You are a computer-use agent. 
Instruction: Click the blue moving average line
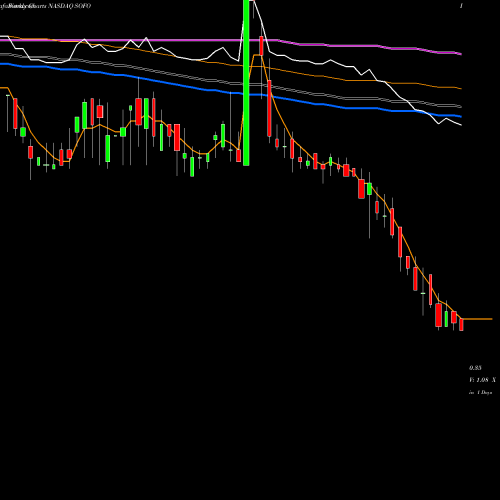(231, 93)
